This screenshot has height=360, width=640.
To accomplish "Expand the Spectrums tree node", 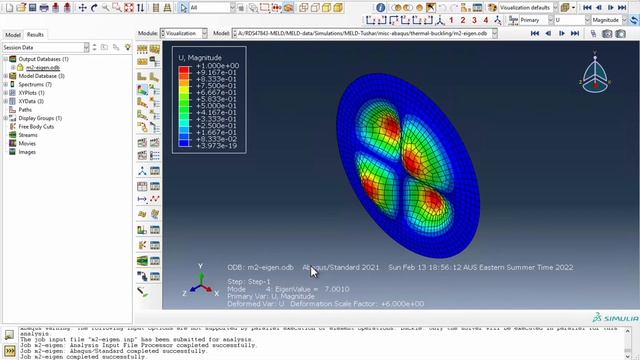I will (x=6, y=84).
